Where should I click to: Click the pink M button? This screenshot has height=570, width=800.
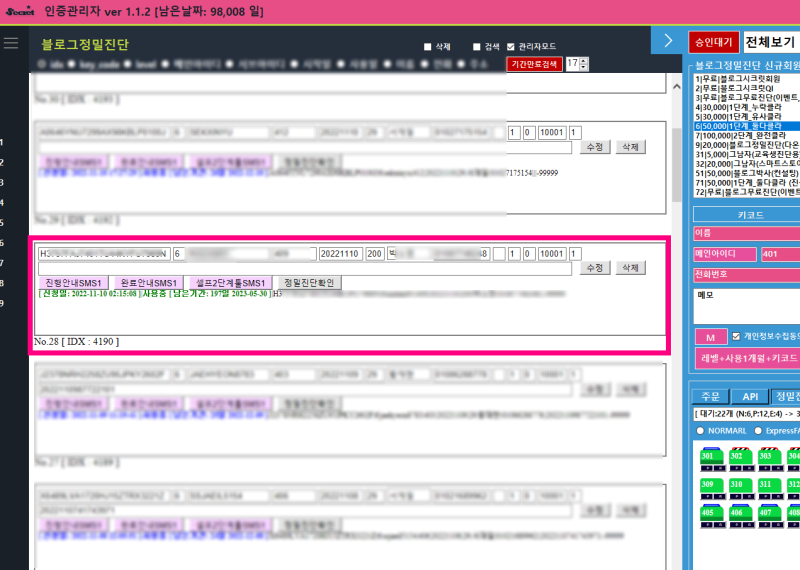coord(711,337)
